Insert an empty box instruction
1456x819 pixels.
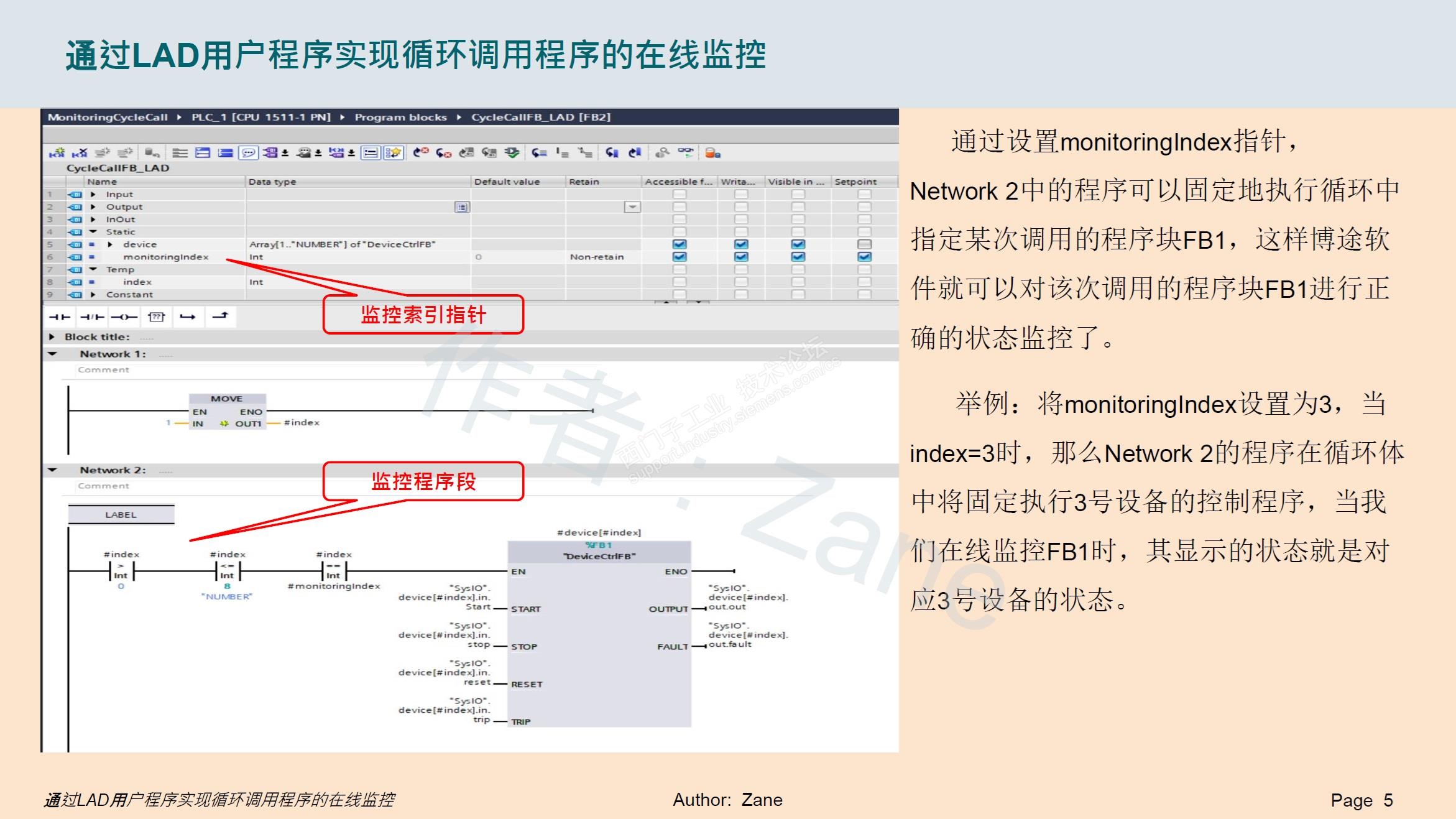point(156,317)
